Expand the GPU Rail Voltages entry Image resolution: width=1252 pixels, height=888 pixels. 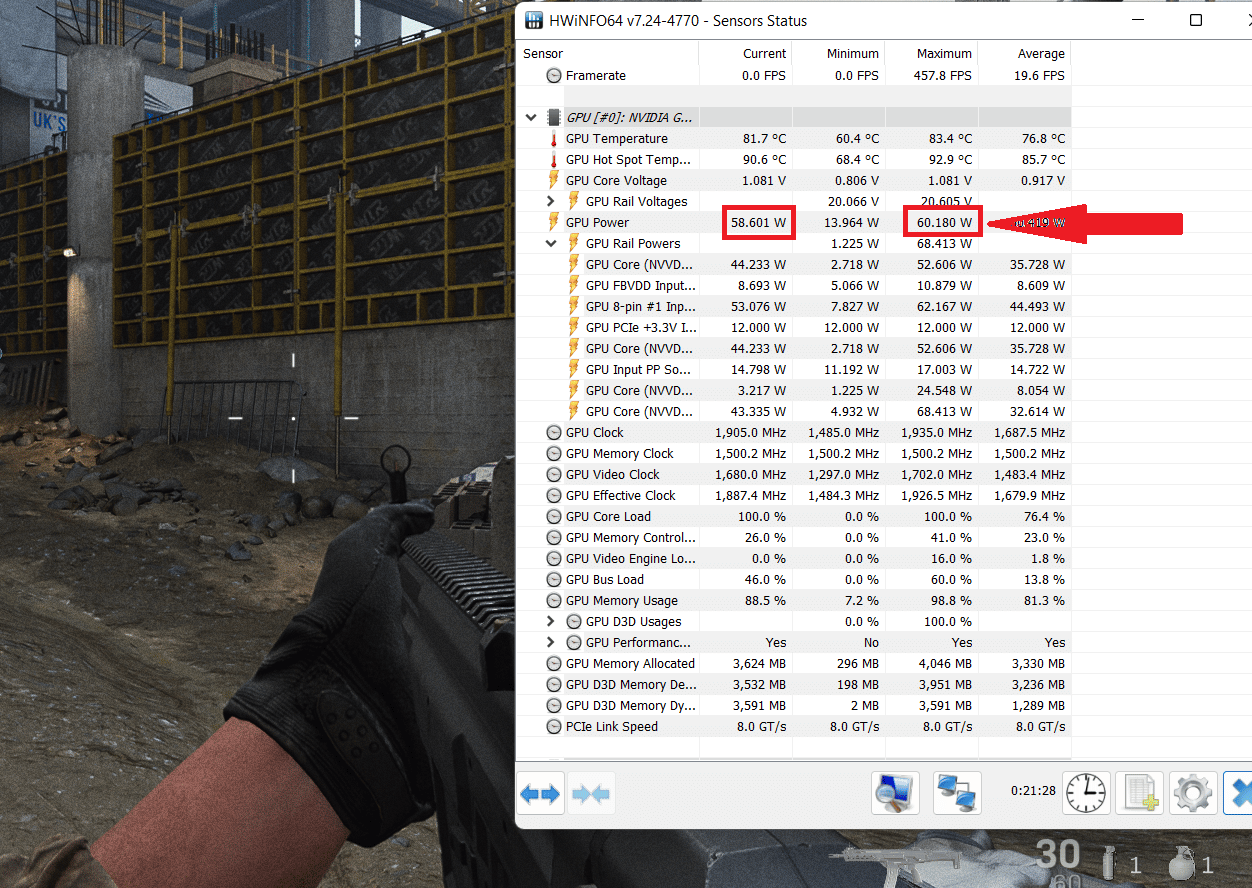(x=550, y=201)
